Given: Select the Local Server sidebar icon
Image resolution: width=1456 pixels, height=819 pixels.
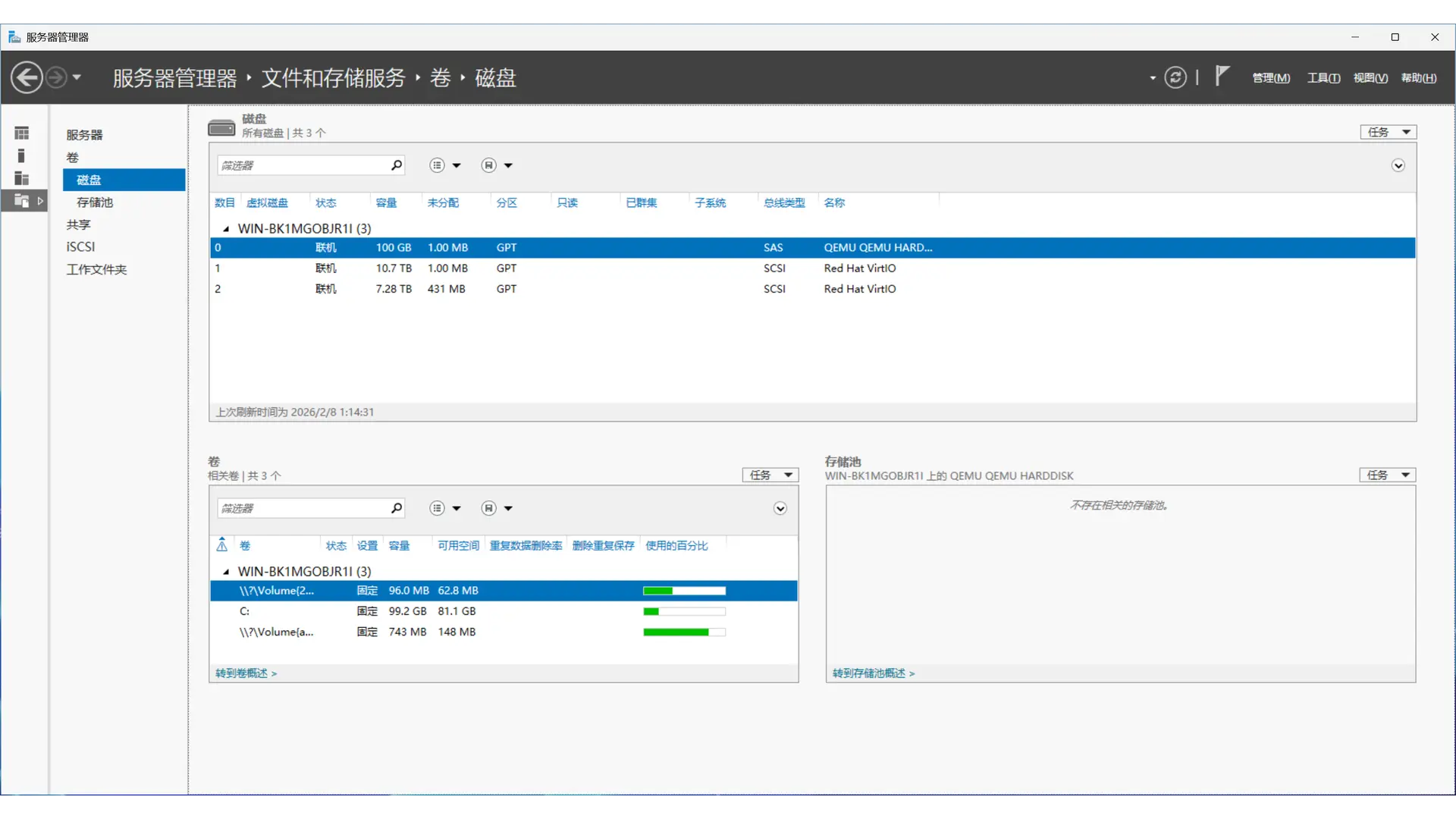Looking at the screenshot, I should point(22,155).
